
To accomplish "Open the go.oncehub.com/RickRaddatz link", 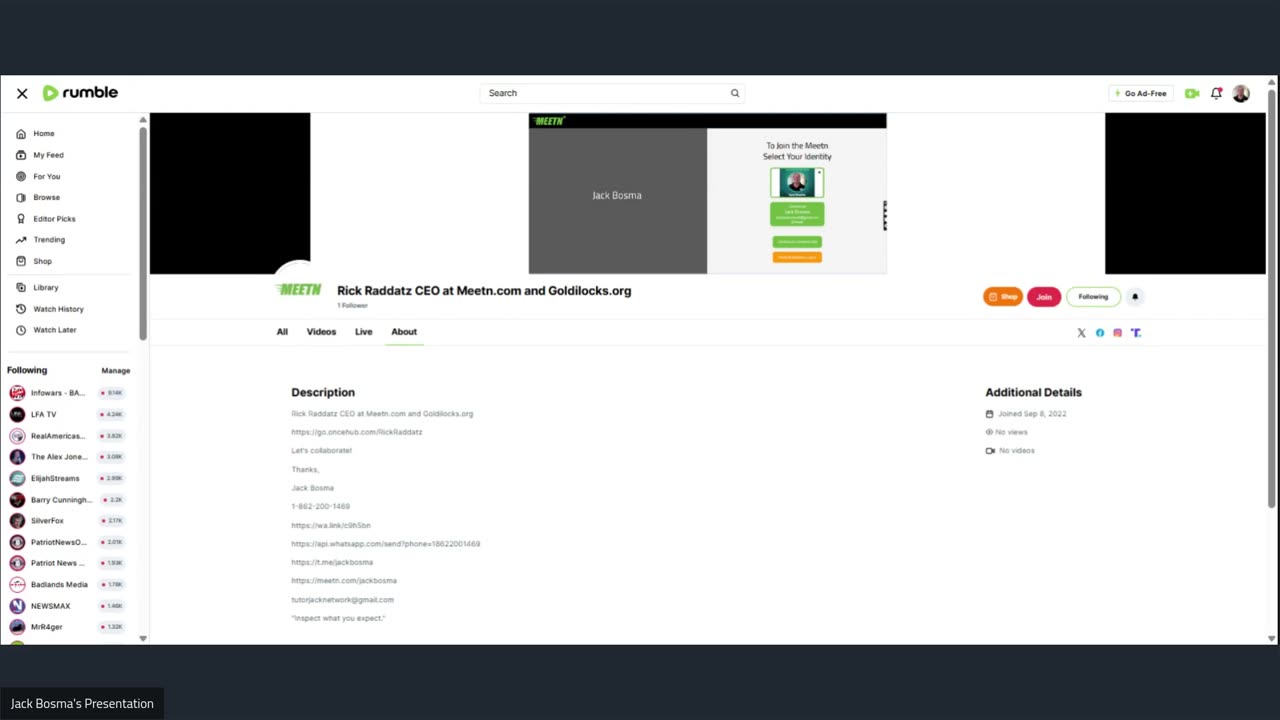I will (357, 432).
